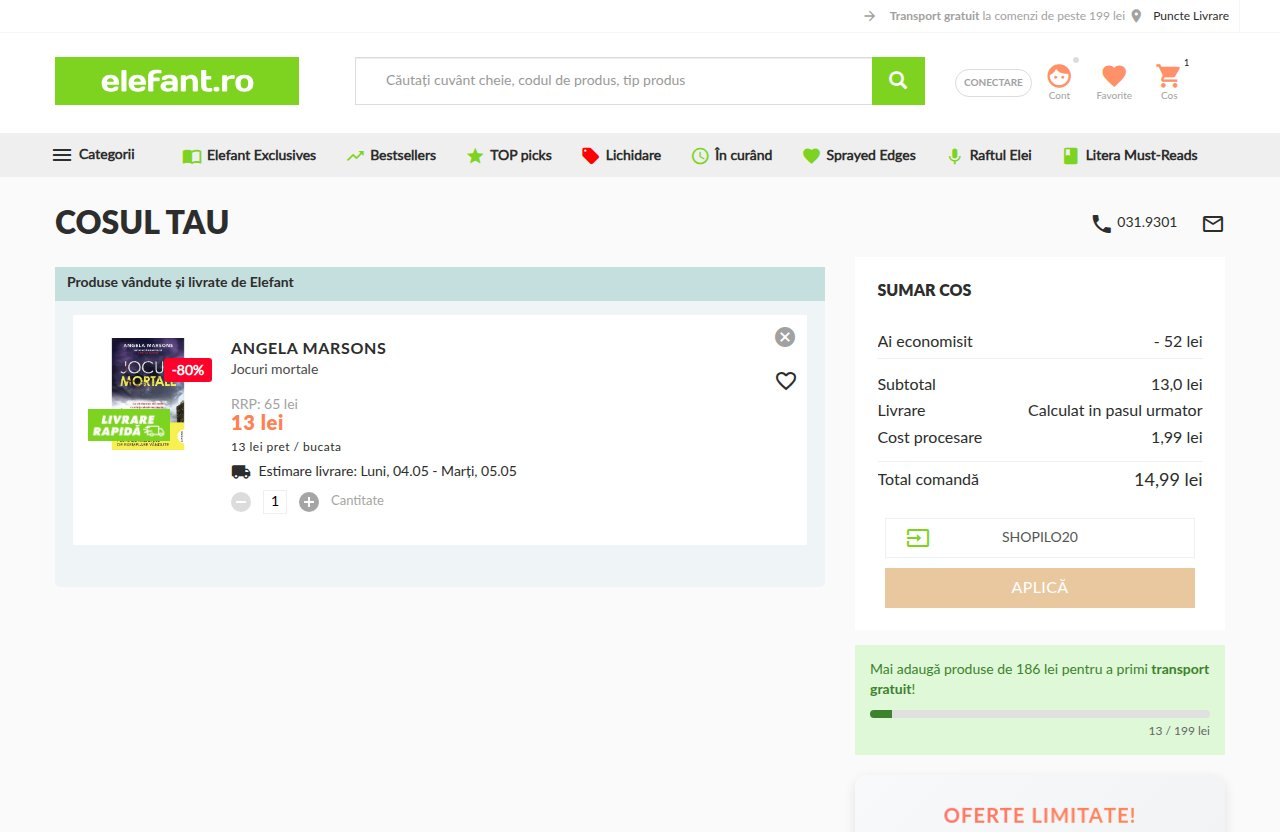
Task: Click the promo code field with SHOPILO20
Action: [1040, 538]
